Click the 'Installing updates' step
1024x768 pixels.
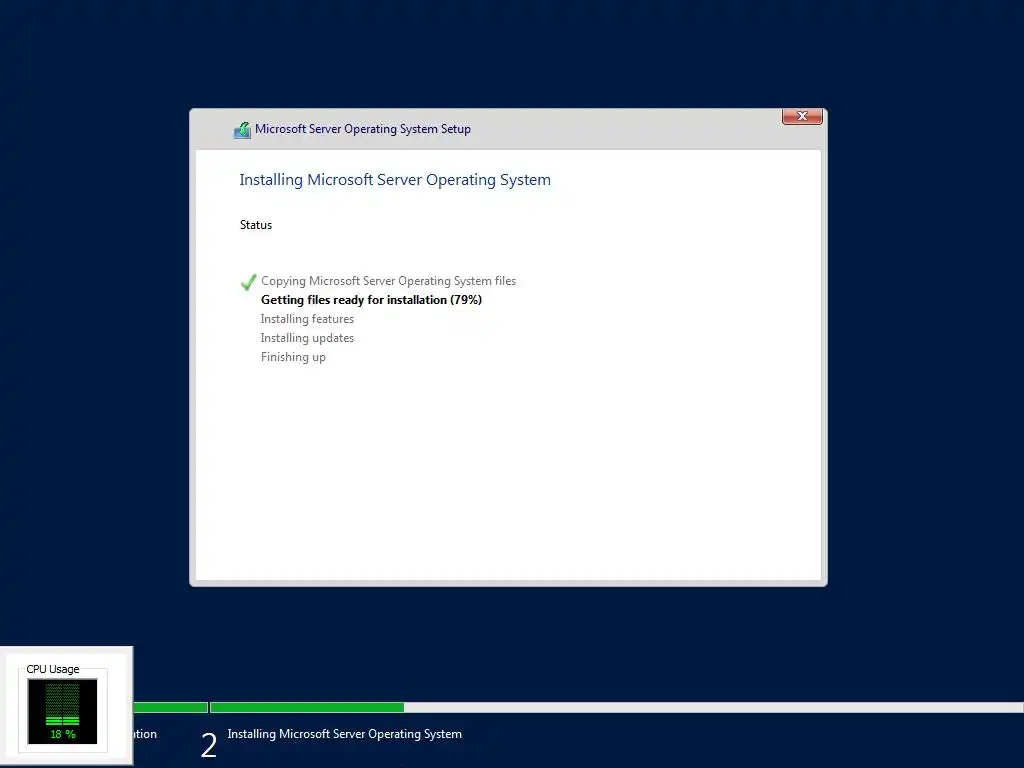[308, 338]
